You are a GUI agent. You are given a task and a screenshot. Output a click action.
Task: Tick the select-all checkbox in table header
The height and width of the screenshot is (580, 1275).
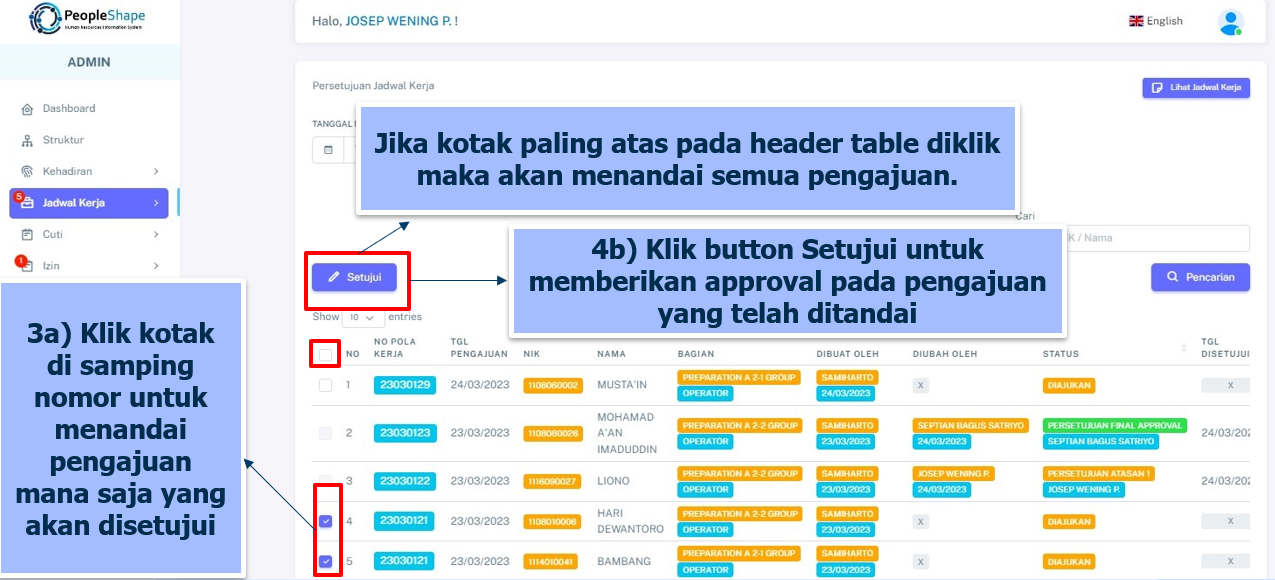coord(325,354)
